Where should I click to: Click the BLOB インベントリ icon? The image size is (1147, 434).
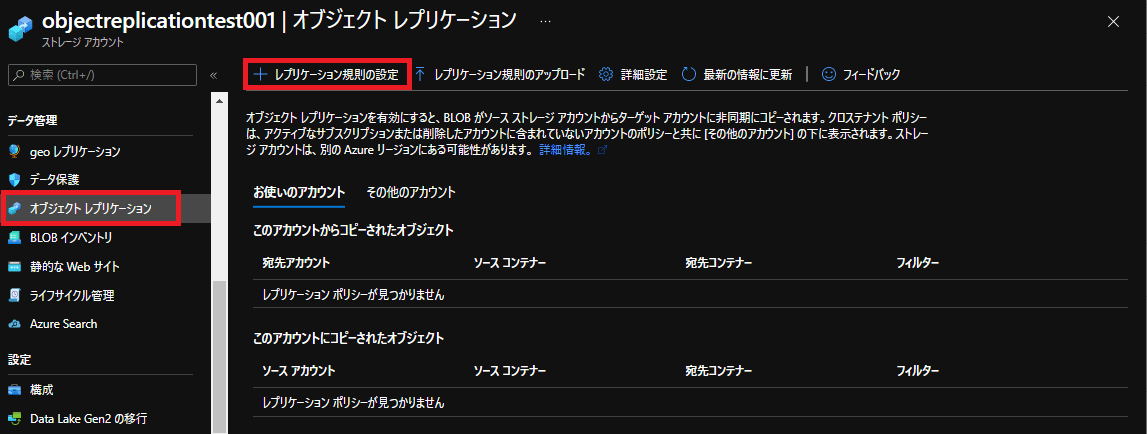(x=15, y=238)
